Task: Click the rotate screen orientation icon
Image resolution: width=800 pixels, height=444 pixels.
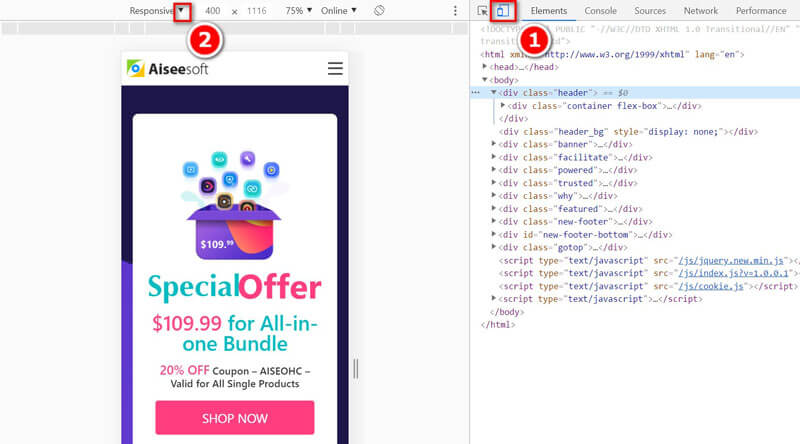Action: pos(379,10)
